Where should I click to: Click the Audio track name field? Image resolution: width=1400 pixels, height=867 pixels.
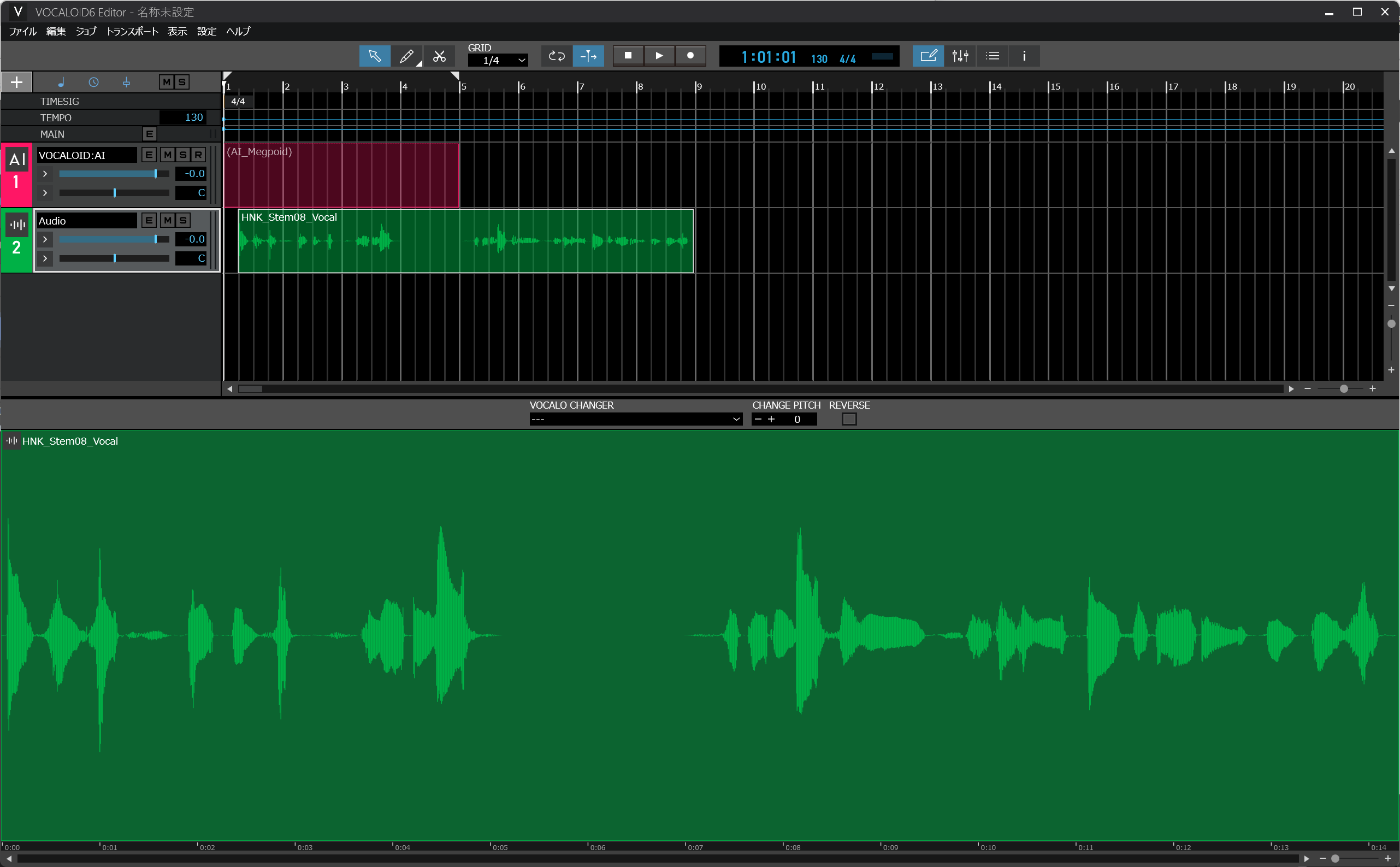point(86,221)
